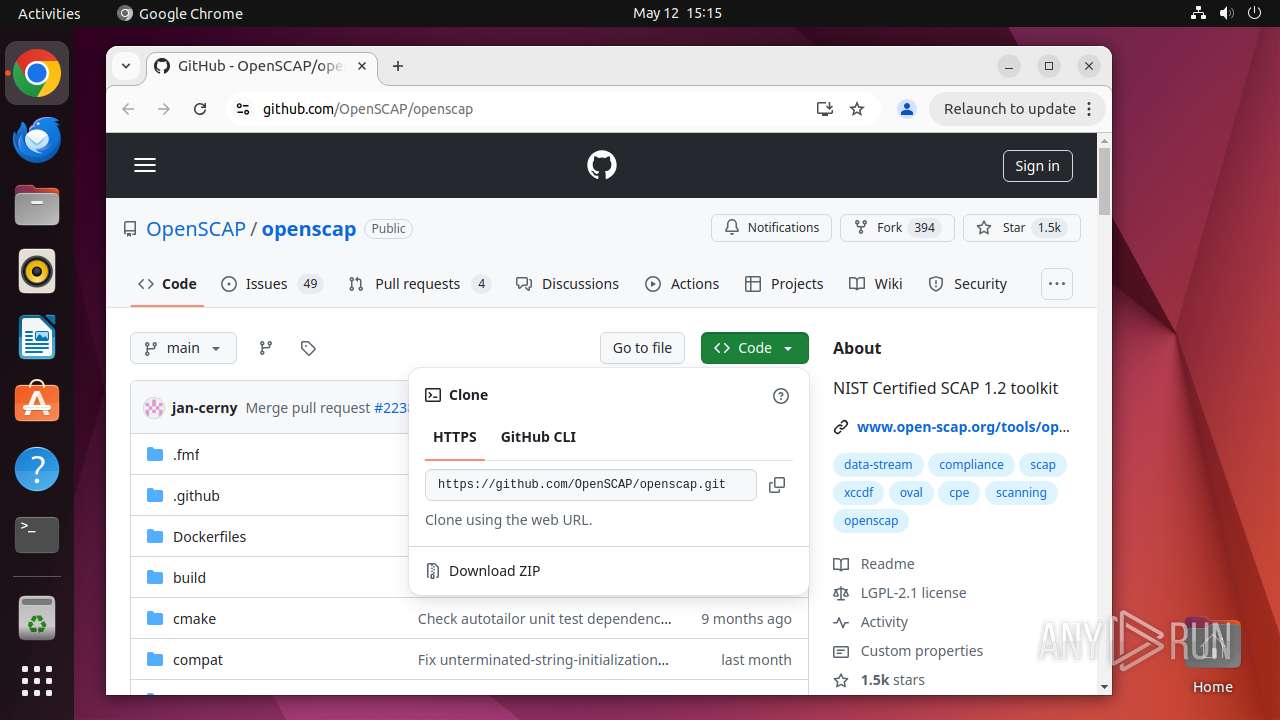Open the Projects tab

[x=784, y=284]
